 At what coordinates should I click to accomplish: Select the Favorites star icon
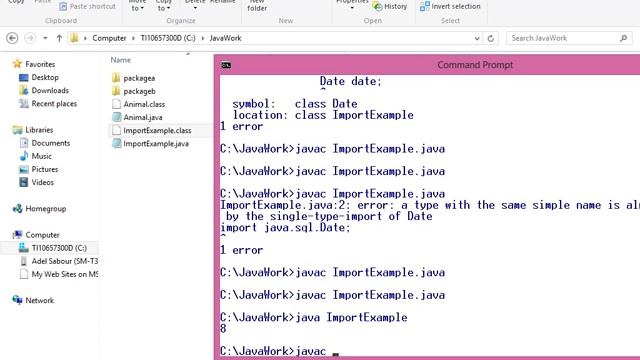click(17, 64)
